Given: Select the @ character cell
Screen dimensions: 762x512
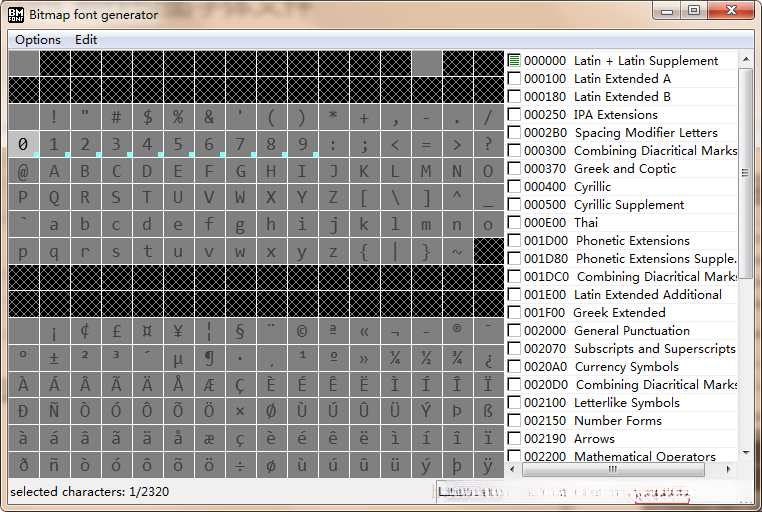Looking at the screenshot, I should tap(23, 171).
